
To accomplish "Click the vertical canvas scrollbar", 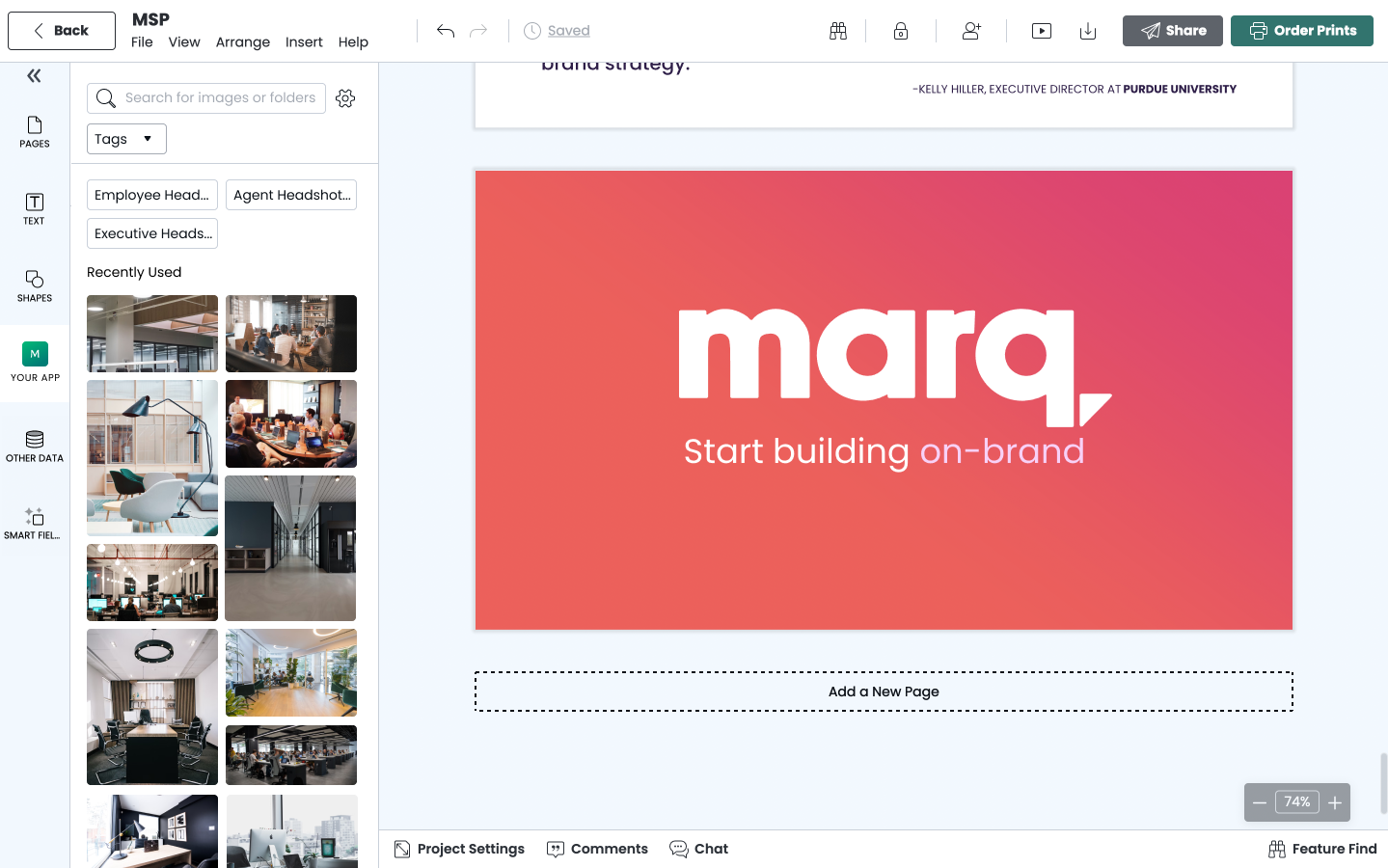I will point(1383,783).
